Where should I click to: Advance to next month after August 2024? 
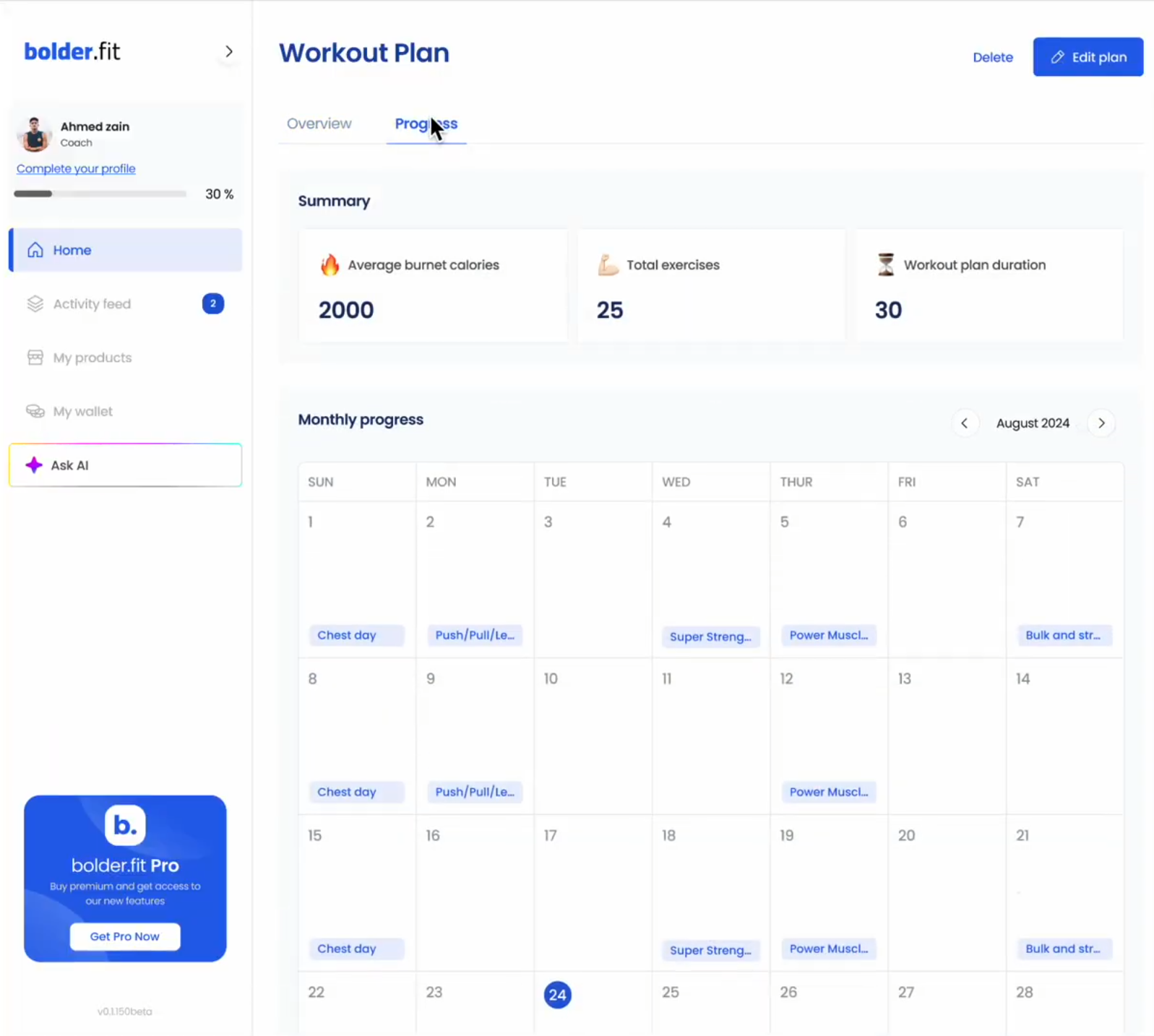(1101, 423)
